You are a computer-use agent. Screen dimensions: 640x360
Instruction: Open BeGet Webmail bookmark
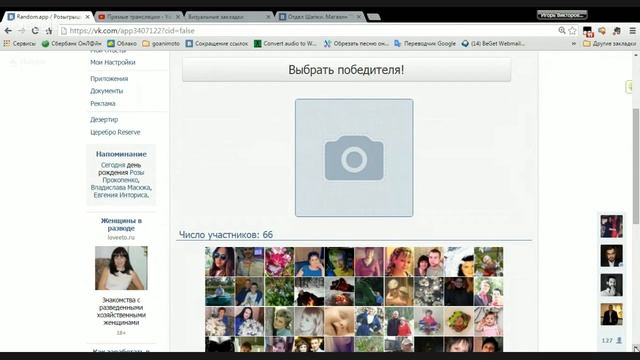tap(493, 43)
